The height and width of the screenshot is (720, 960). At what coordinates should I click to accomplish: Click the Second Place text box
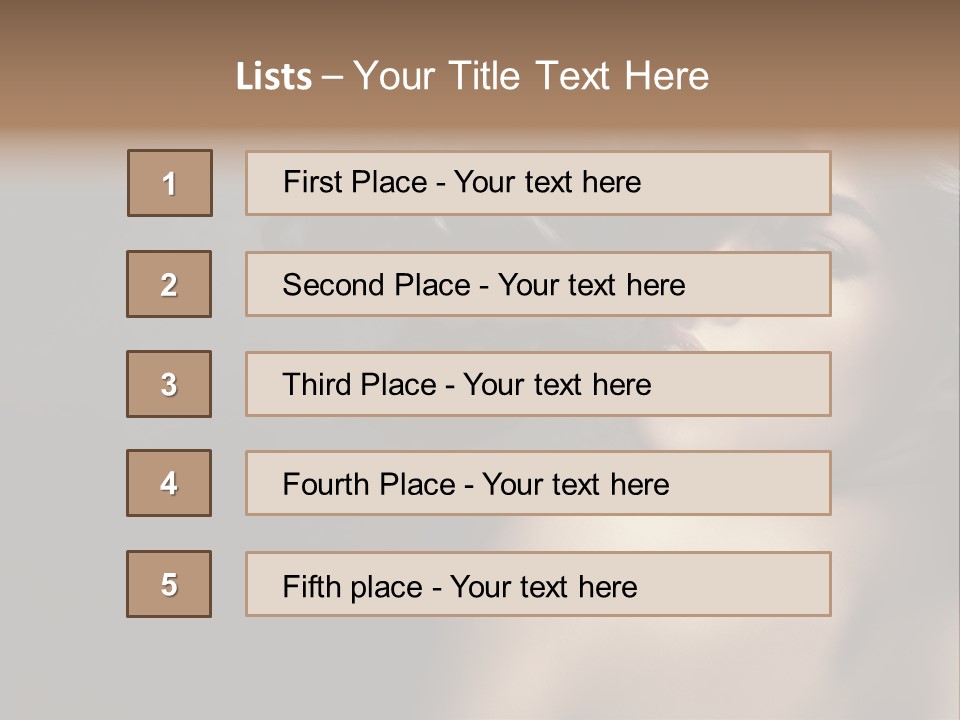pos(538,284)
